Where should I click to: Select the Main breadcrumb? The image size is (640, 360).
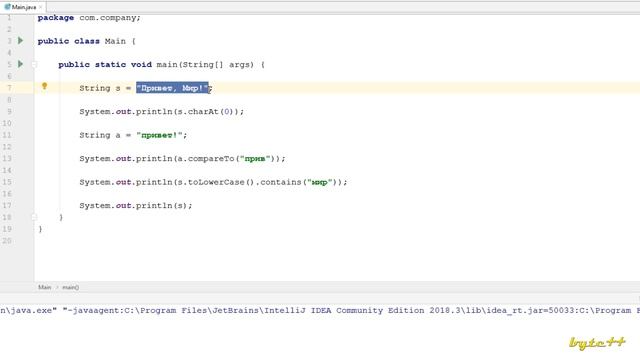point(44,287)
